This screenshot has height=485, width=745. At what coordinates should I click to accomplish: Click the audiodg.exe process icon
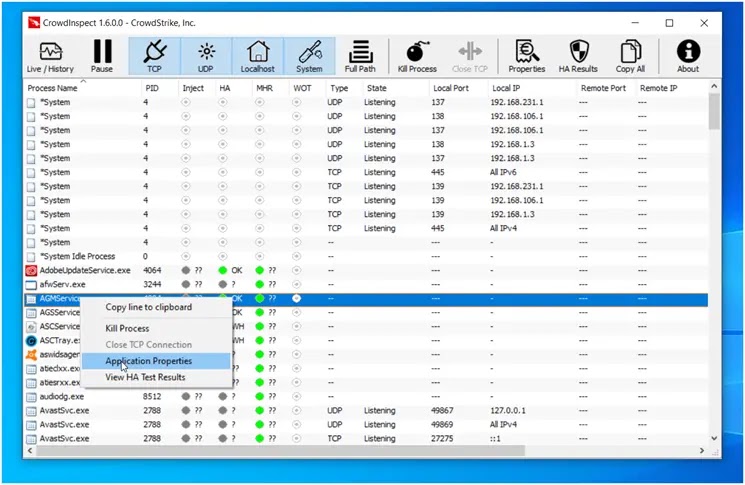coord(31,397)
